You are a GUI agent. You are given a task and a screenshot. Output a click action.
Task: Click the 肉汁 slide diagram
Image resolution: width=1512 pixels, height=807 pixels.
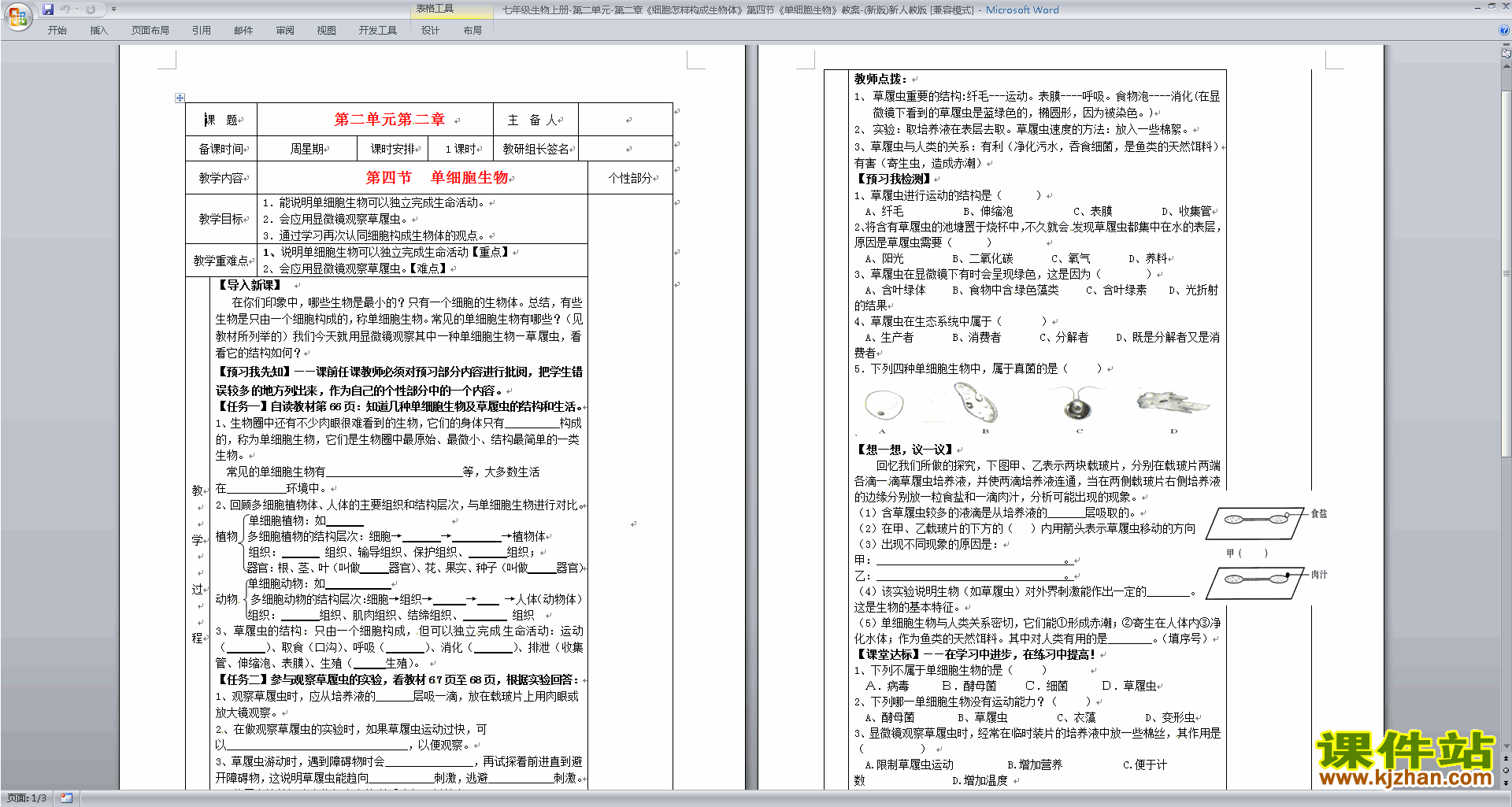[x=1257, y=583]
